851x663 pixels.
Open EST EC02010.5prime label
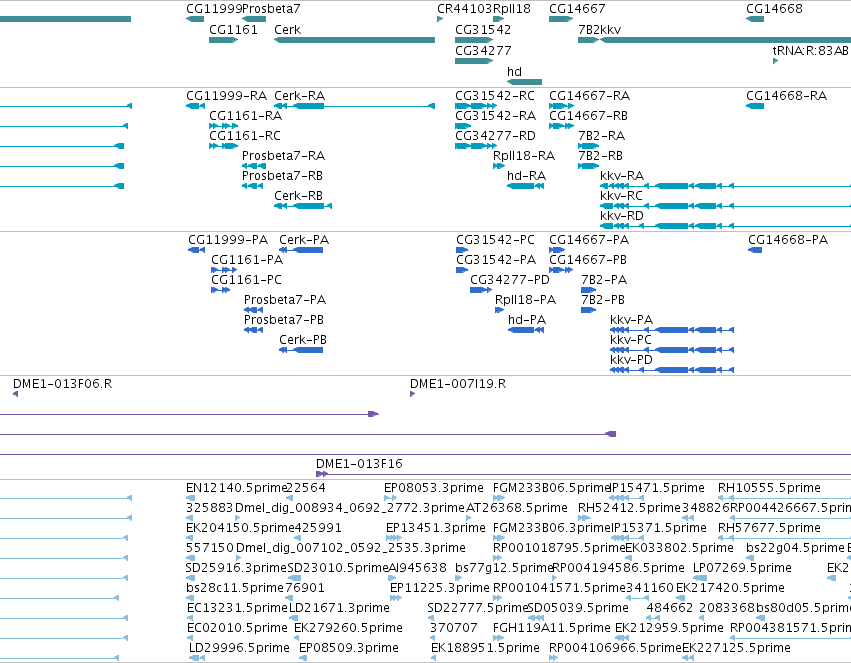pos(237,628)
